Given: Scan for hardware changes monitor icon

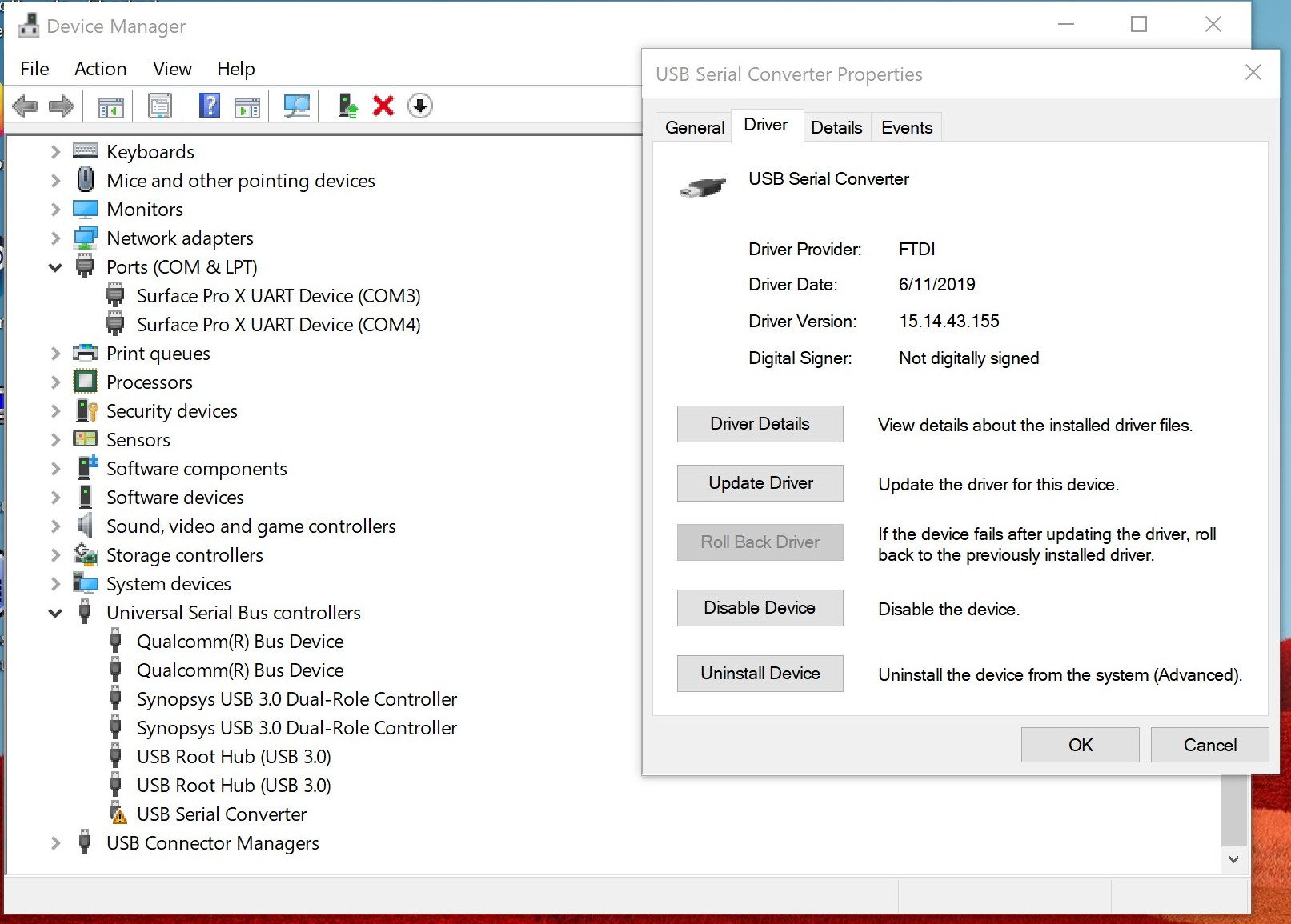Looking at the screenshot, I should [x=297, y=106].
